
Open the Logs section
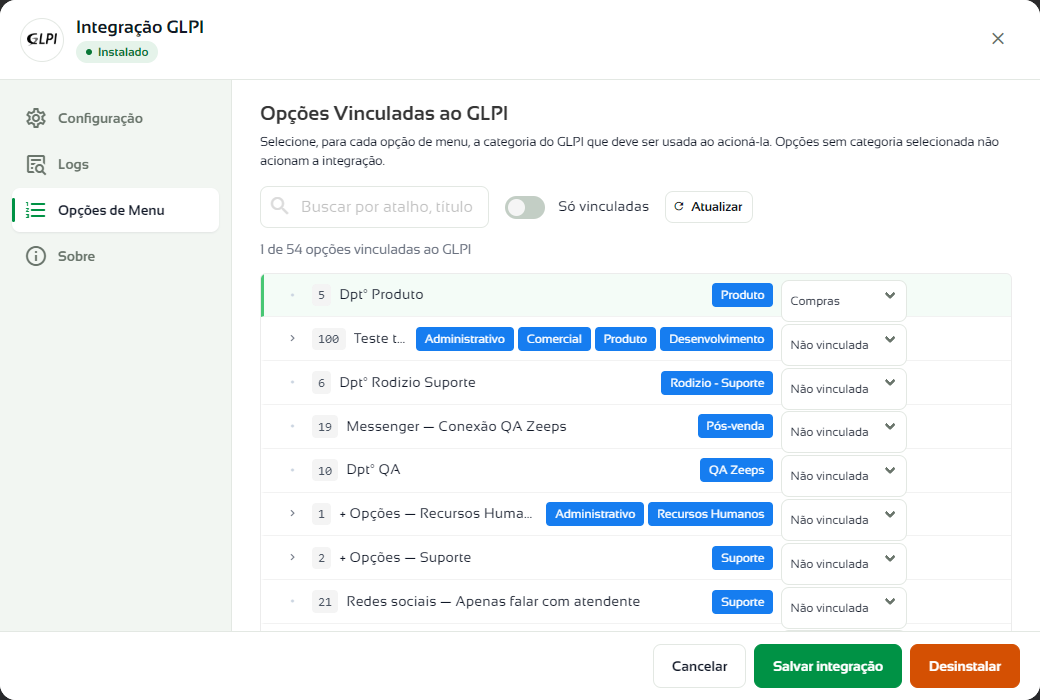click(115, 165)
